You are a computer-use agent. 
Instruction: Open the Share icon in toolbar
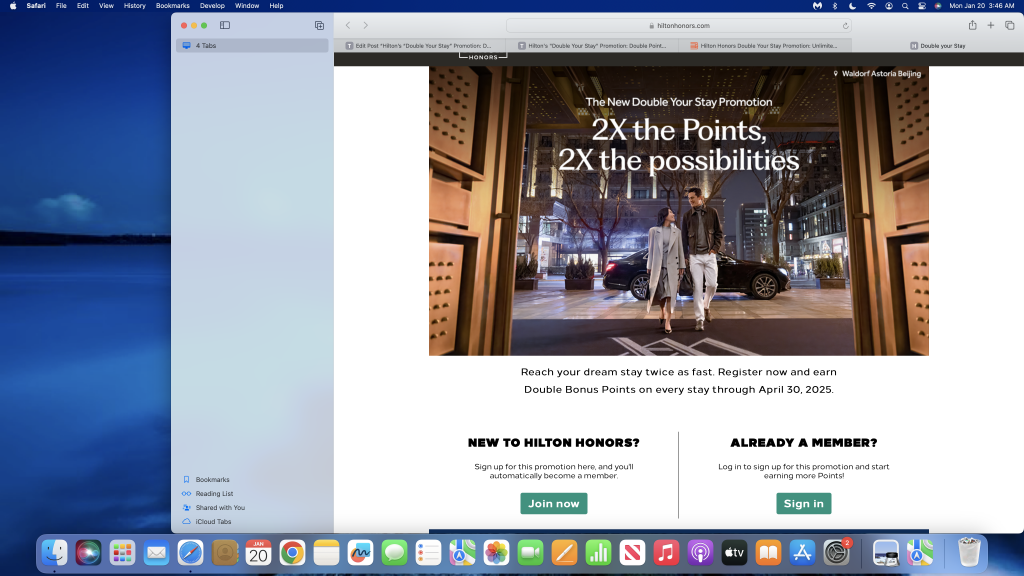click(972, 25)
